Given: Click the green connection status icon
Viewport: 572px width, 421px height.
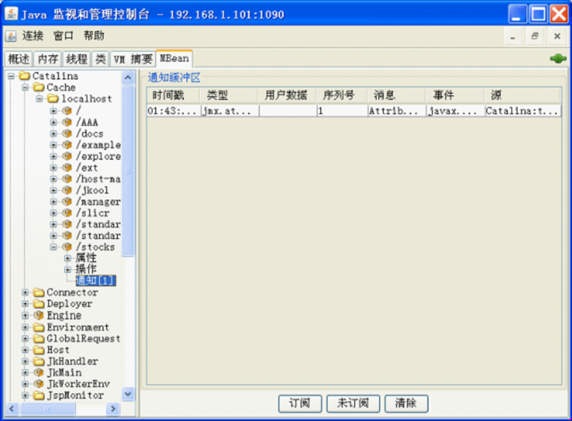Looking at the screenshot, I should point(558,58).
